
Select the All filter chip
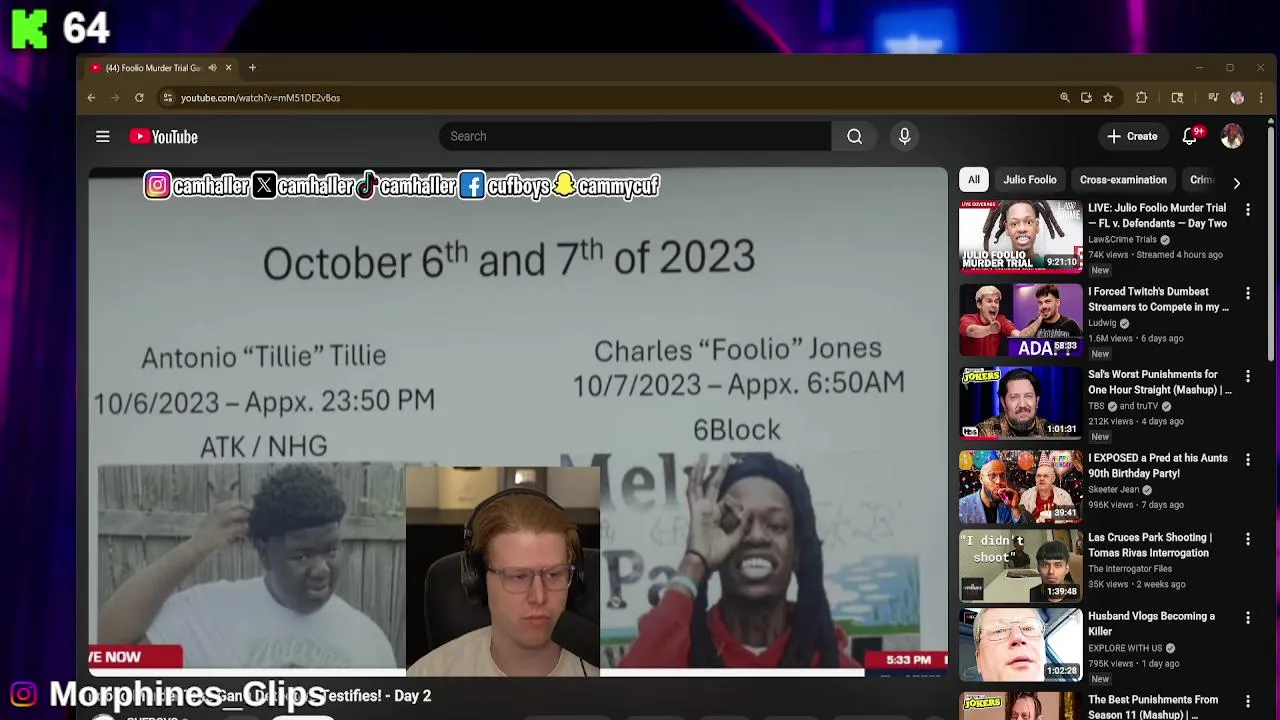coord(974,180)
